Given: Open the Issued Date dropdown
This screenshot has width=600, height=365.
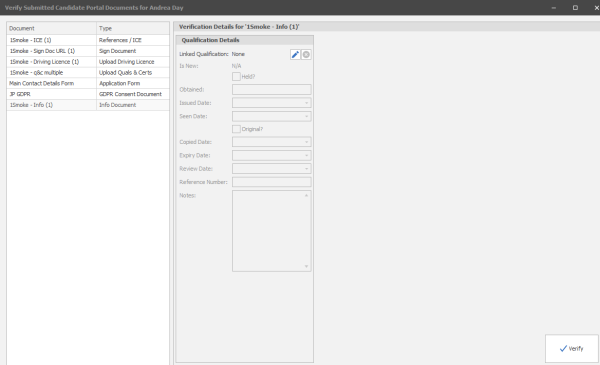Looking at the screenshot, I should click(x=307, y=103).
